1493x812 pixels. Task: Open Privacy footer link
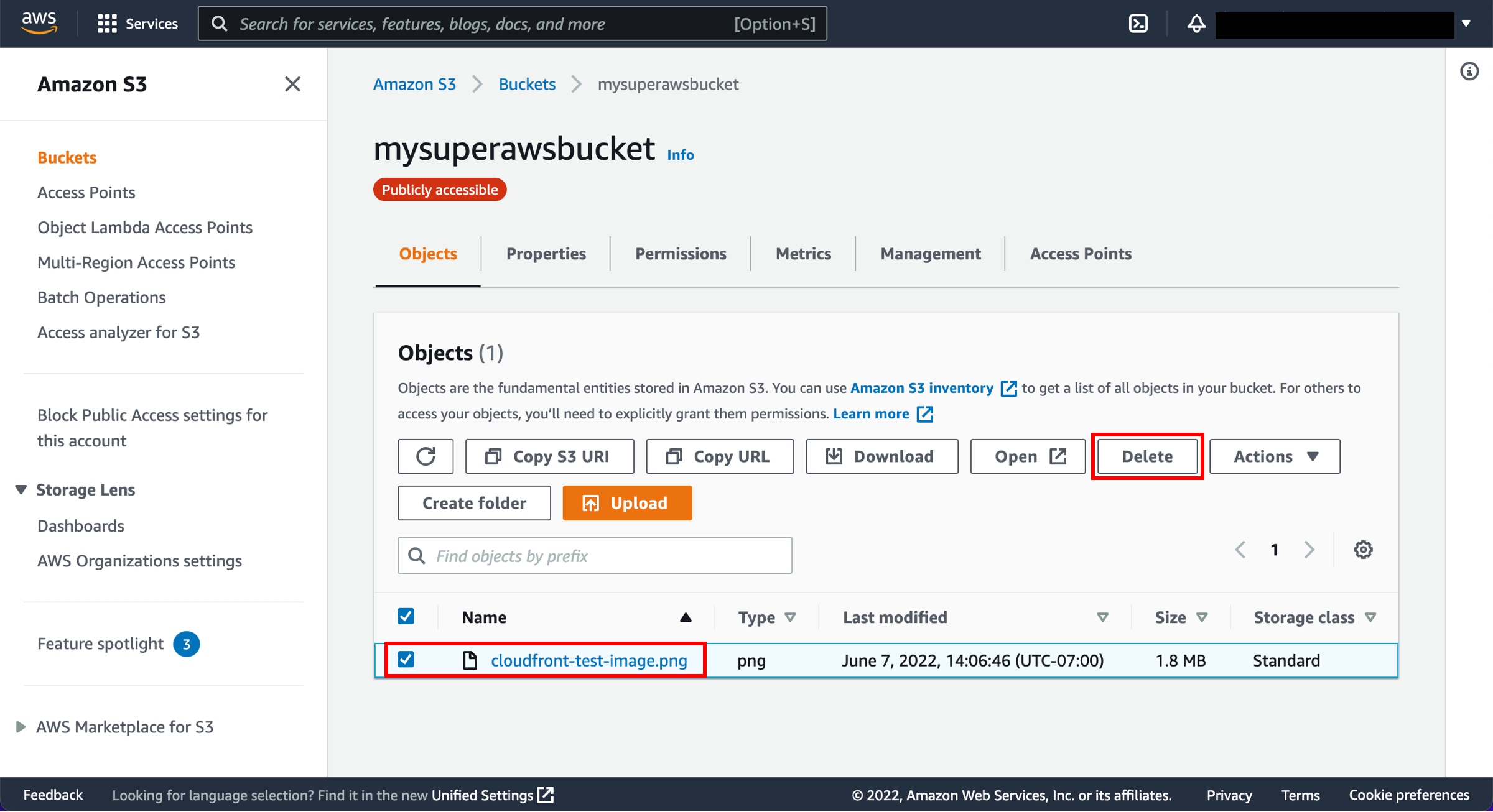[1229, 795]
